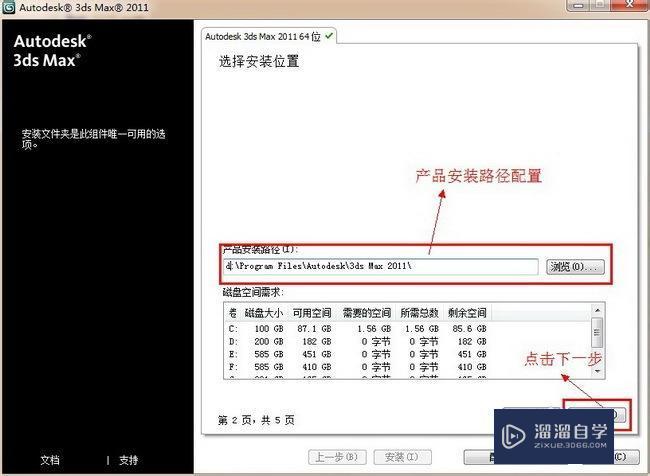650x476 pixels.
Task: Select the E: drive row label
Action: [x=233, y=355]
